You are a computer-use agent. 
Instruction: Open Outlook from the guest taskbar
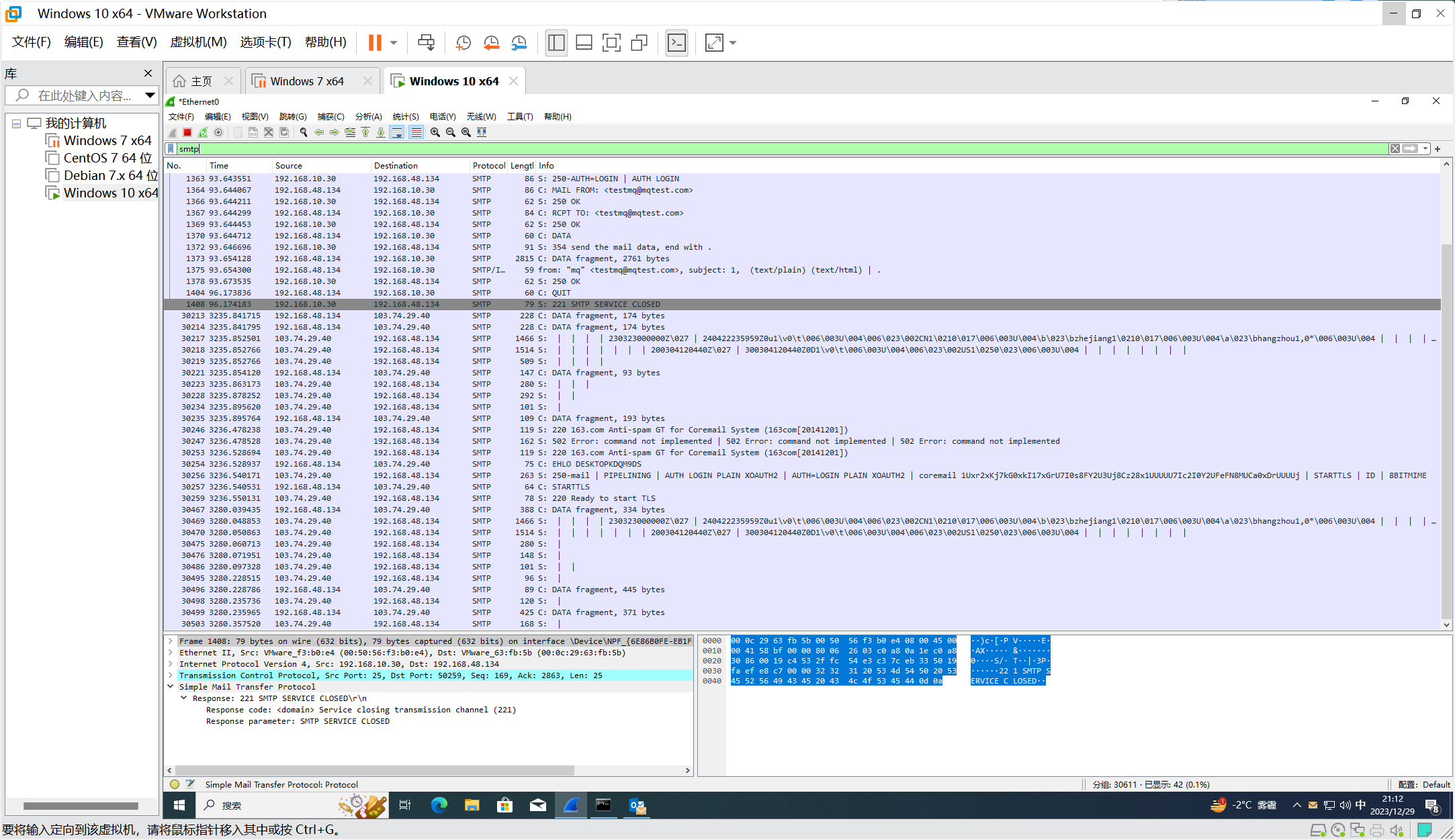[x=637, y=805]
